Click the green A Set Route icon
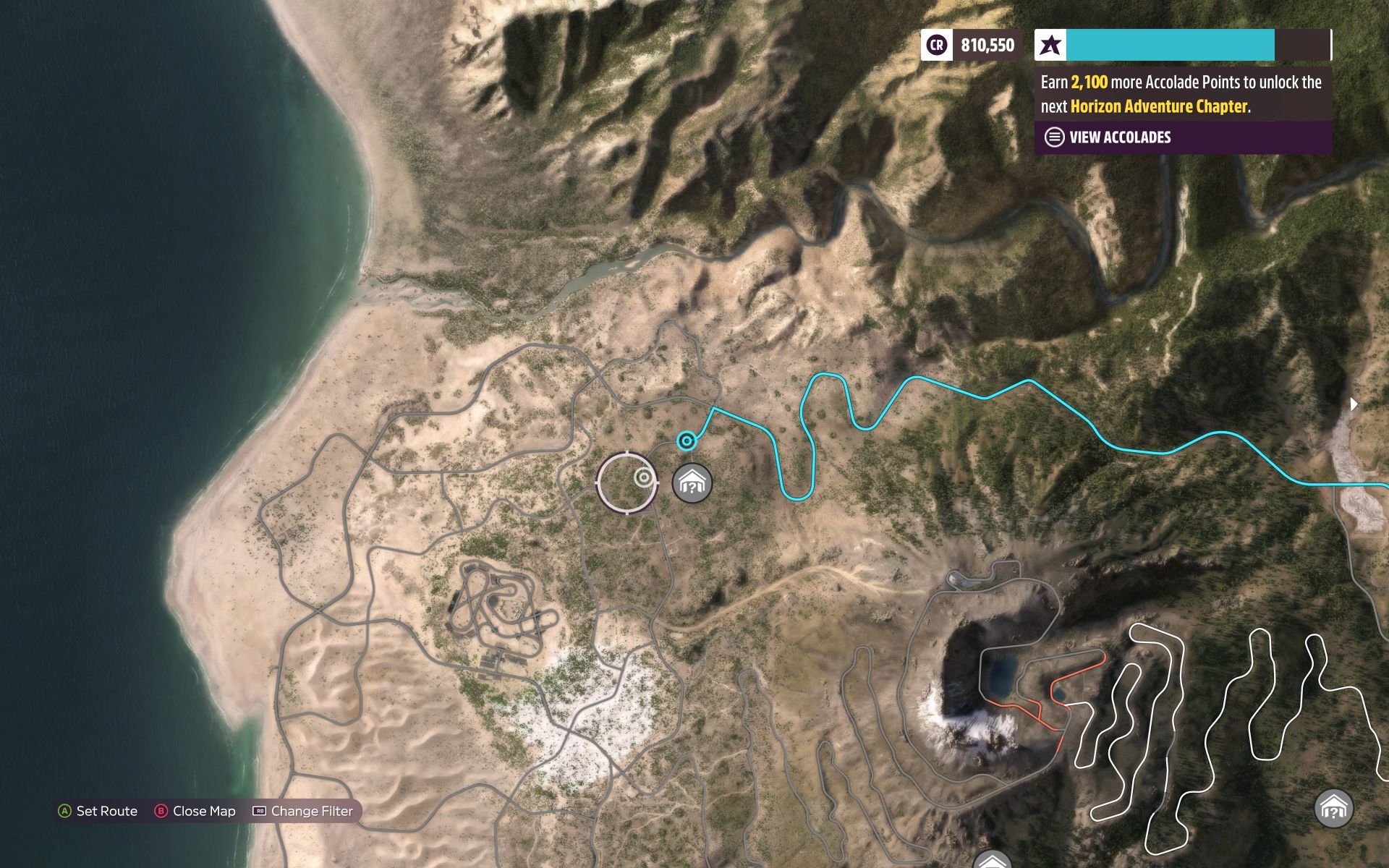Viewport: 1389px width, 868px height. (64, 811)
